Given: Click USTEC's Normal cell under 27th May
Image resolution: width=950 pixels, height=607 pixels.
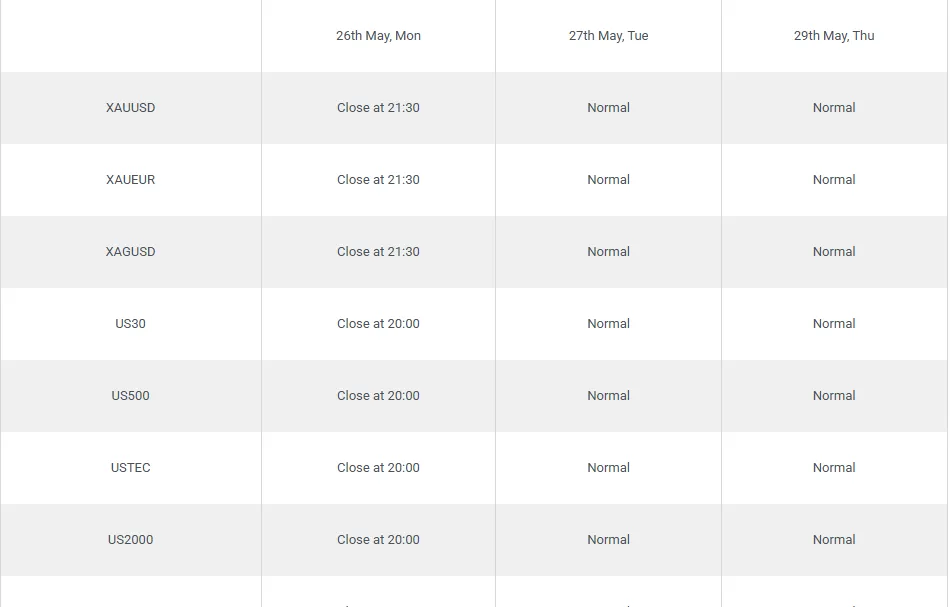Looking at the screenshot, I should [x=608, y=468].
